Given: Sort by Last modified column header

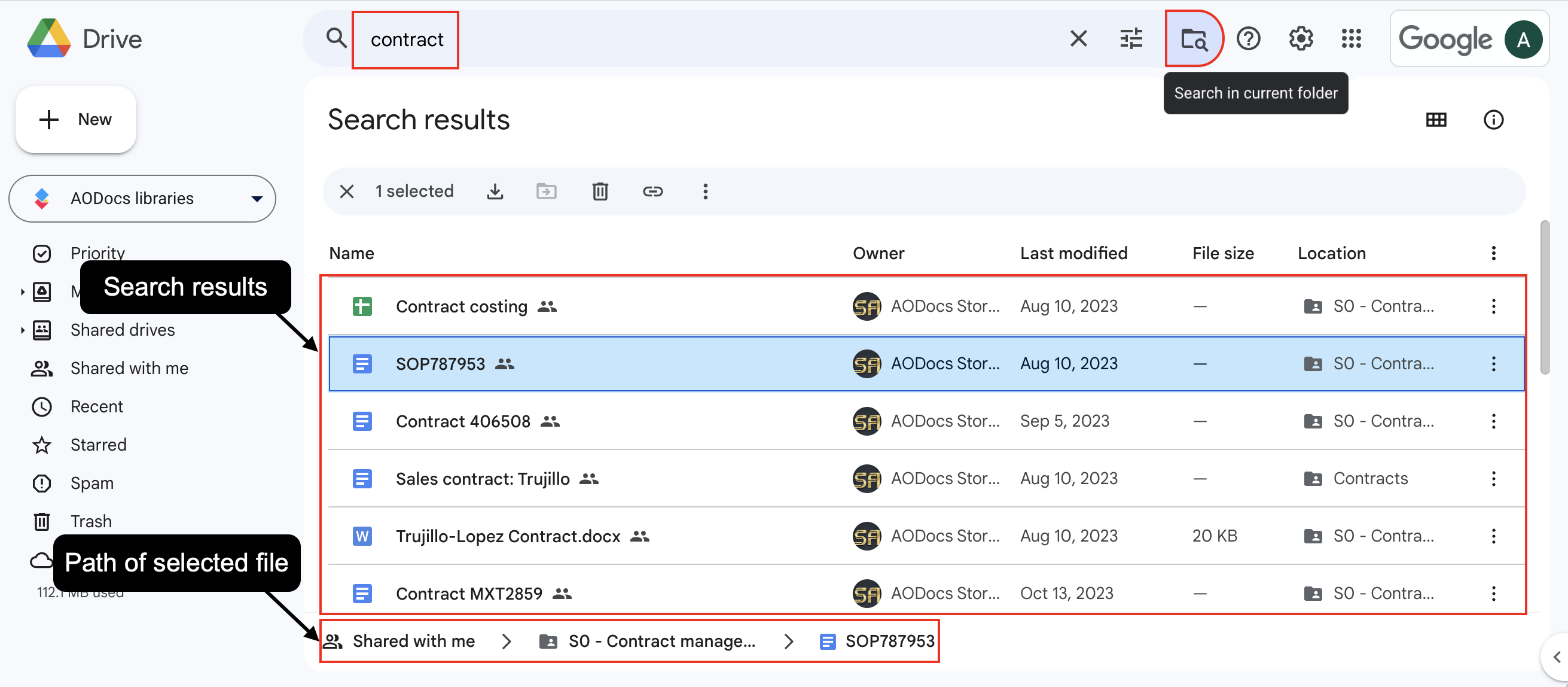Looking at the screenshot, I should tap(1073, 253).
